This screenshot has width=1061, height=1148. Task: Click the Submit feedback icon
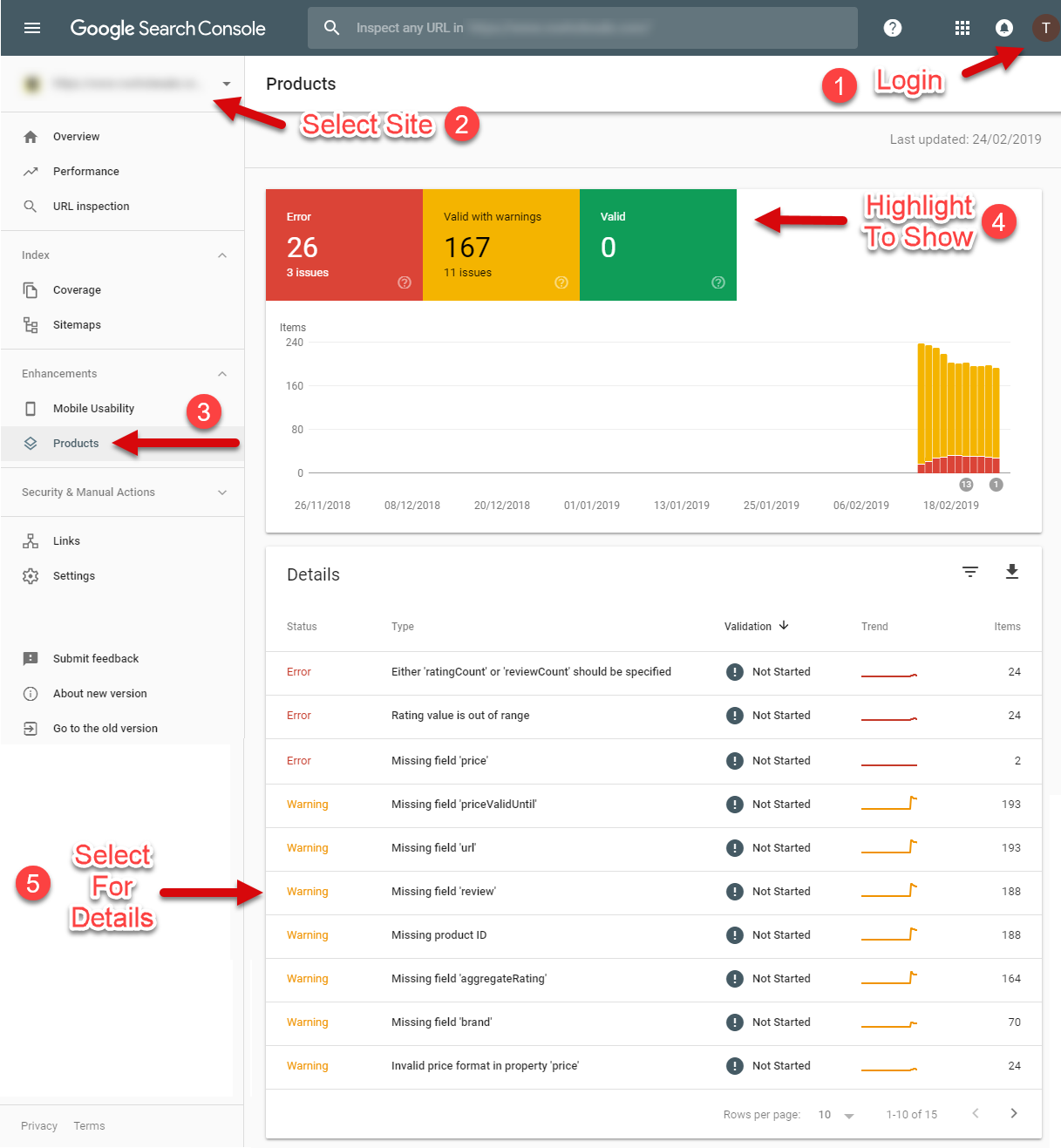click(31, 659)
